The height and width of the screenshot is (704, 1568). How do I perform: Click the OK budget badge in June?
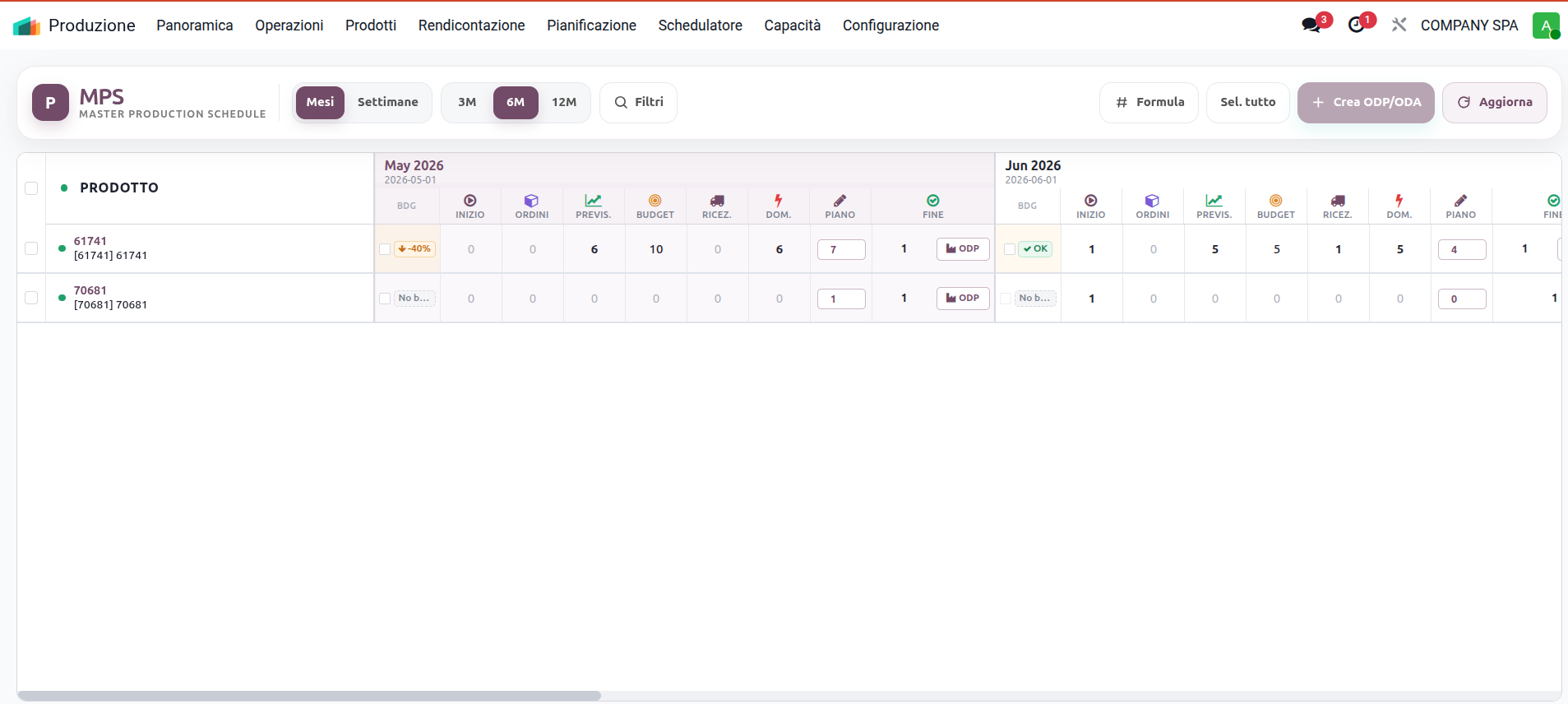tap(1035, 249)
